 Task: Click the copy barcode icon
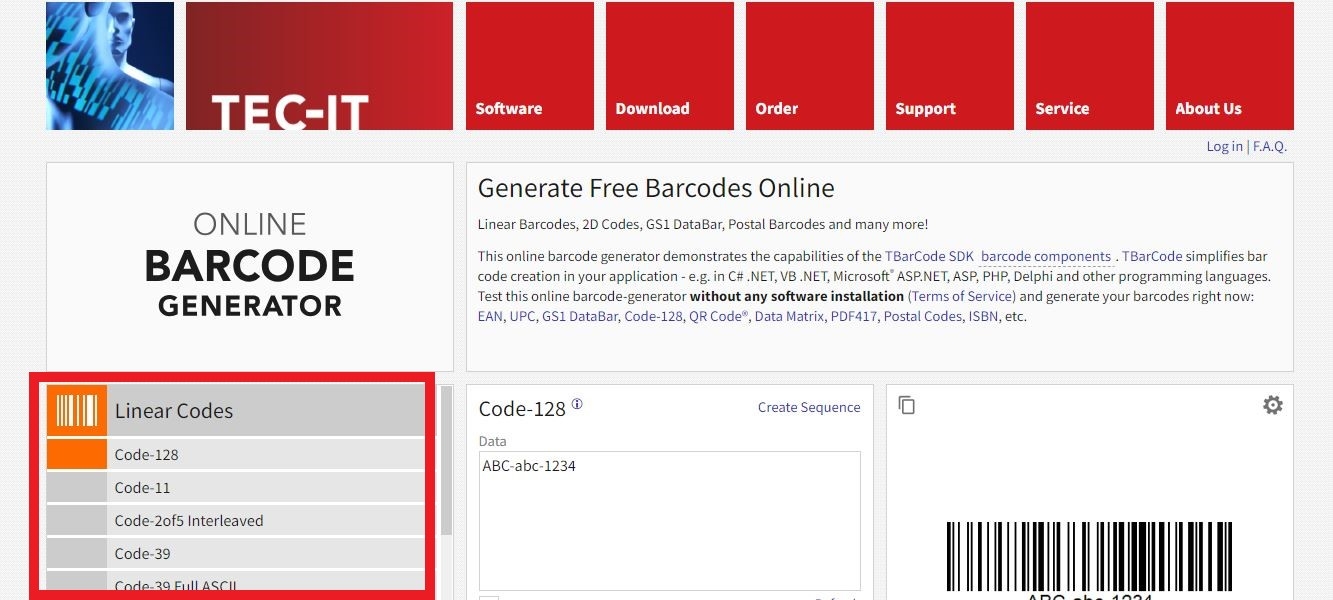point(907,405)
